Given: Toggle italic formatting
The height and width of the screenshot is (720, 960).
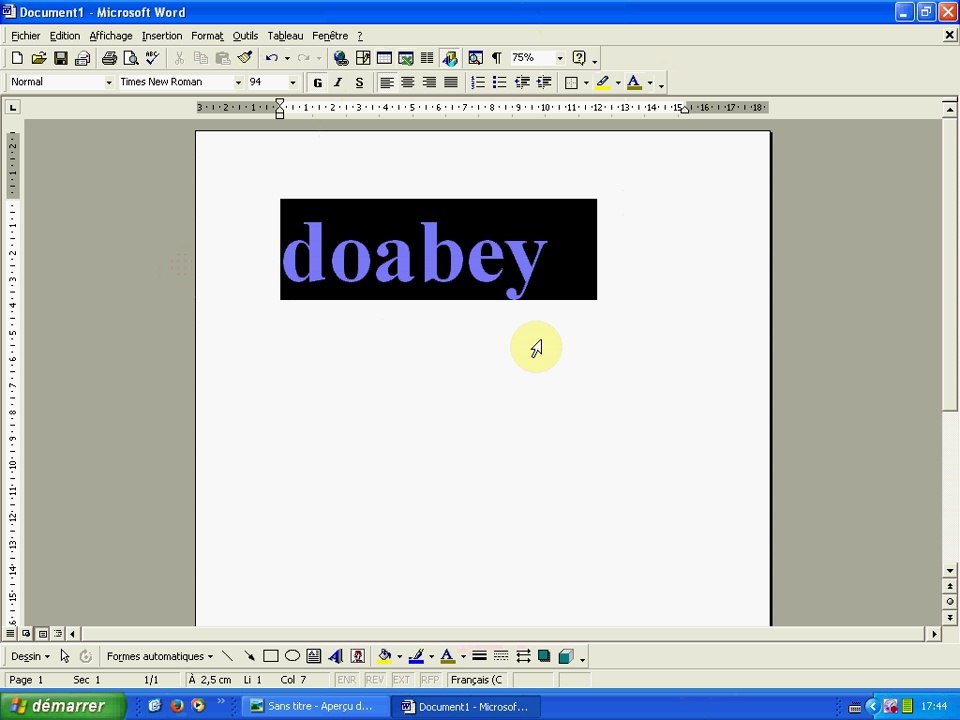Looking at the screenshot, I should (338, 83).
